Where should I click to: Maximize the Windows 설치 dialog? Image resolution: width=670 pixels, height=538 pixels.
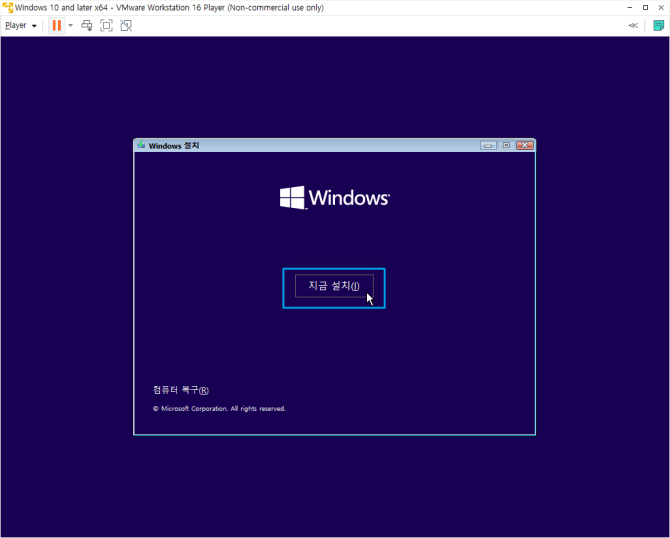tap(506, 146)
